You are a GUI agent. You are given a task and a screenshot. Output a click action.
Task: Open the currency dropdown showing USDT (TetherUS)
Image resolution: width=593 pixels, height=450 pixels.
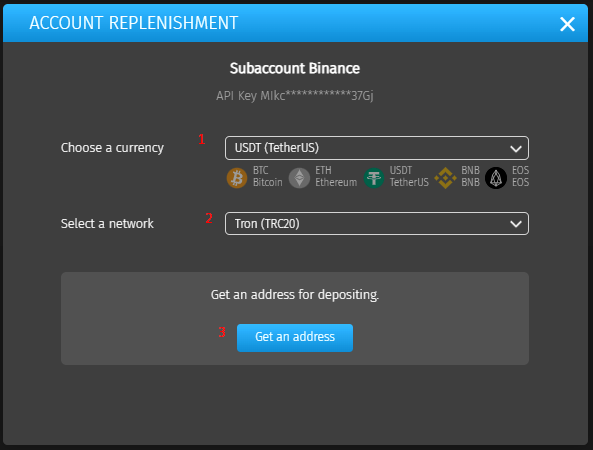point(377,148)
